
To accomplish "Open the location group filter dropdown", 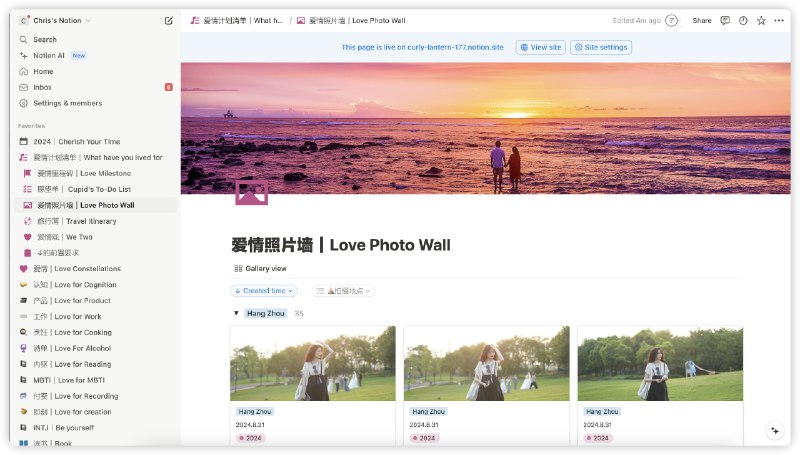I will (x=343, y=291).
